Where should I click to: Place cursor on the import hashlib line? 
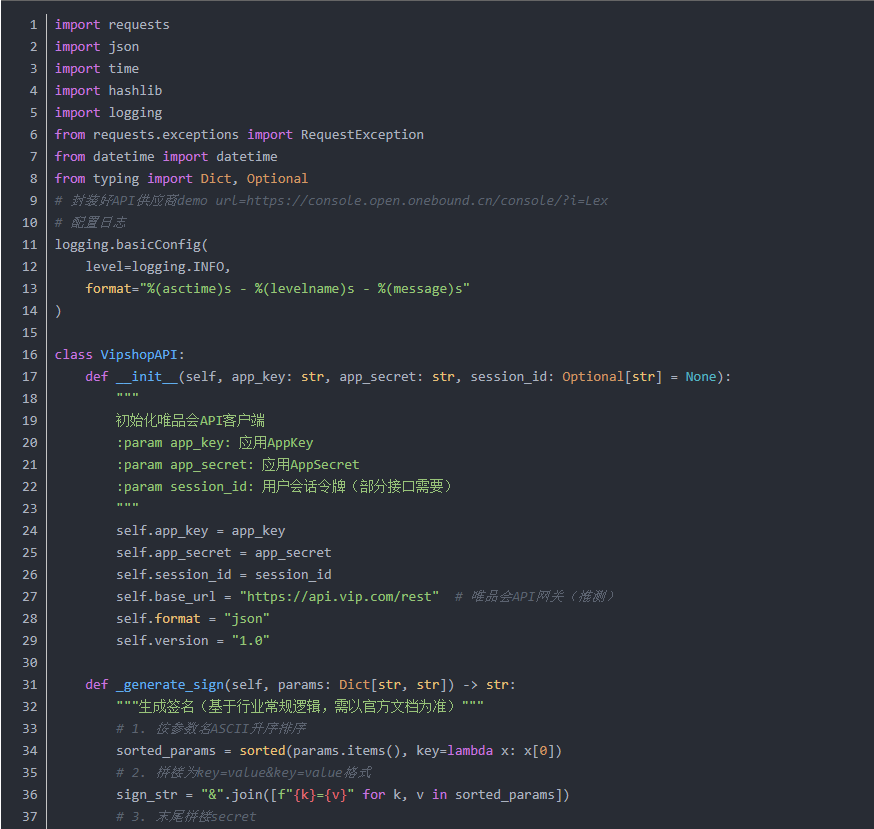108,90
